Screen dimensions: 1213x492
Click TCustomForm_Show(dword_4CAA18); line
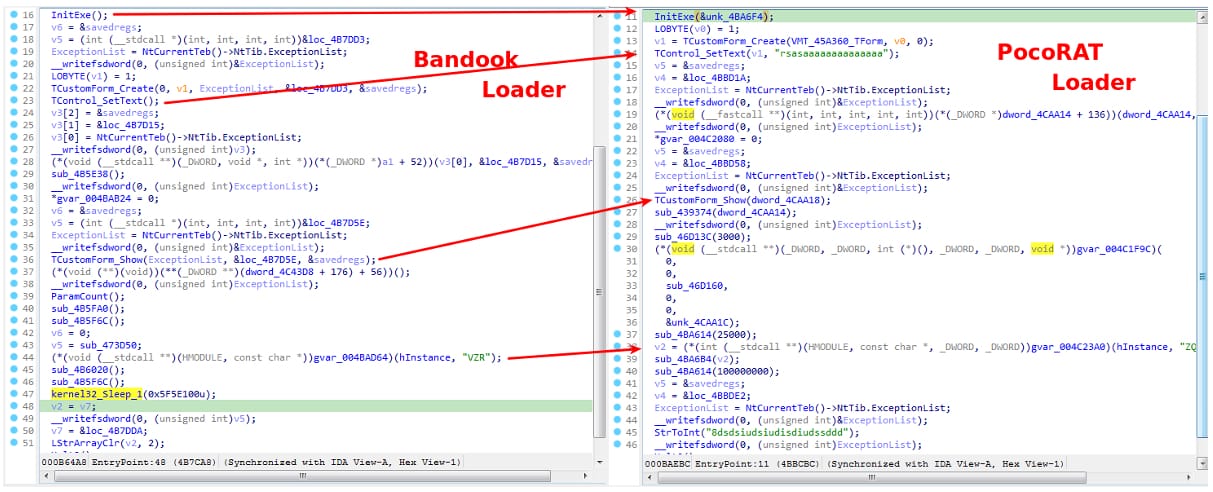click(741, 200)
